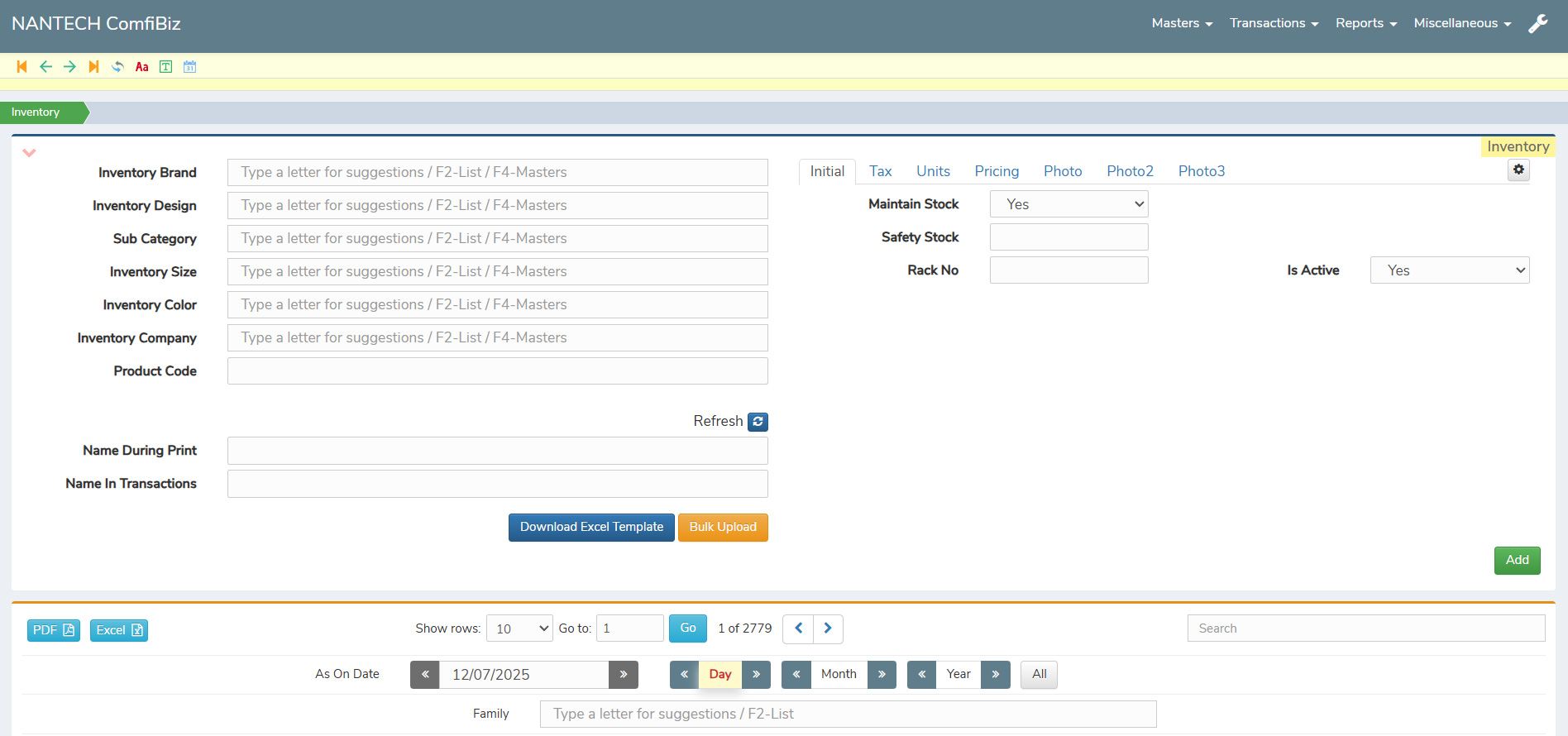Select the All date filter button
1568x736 pixels.
(x=1039, y=675)
